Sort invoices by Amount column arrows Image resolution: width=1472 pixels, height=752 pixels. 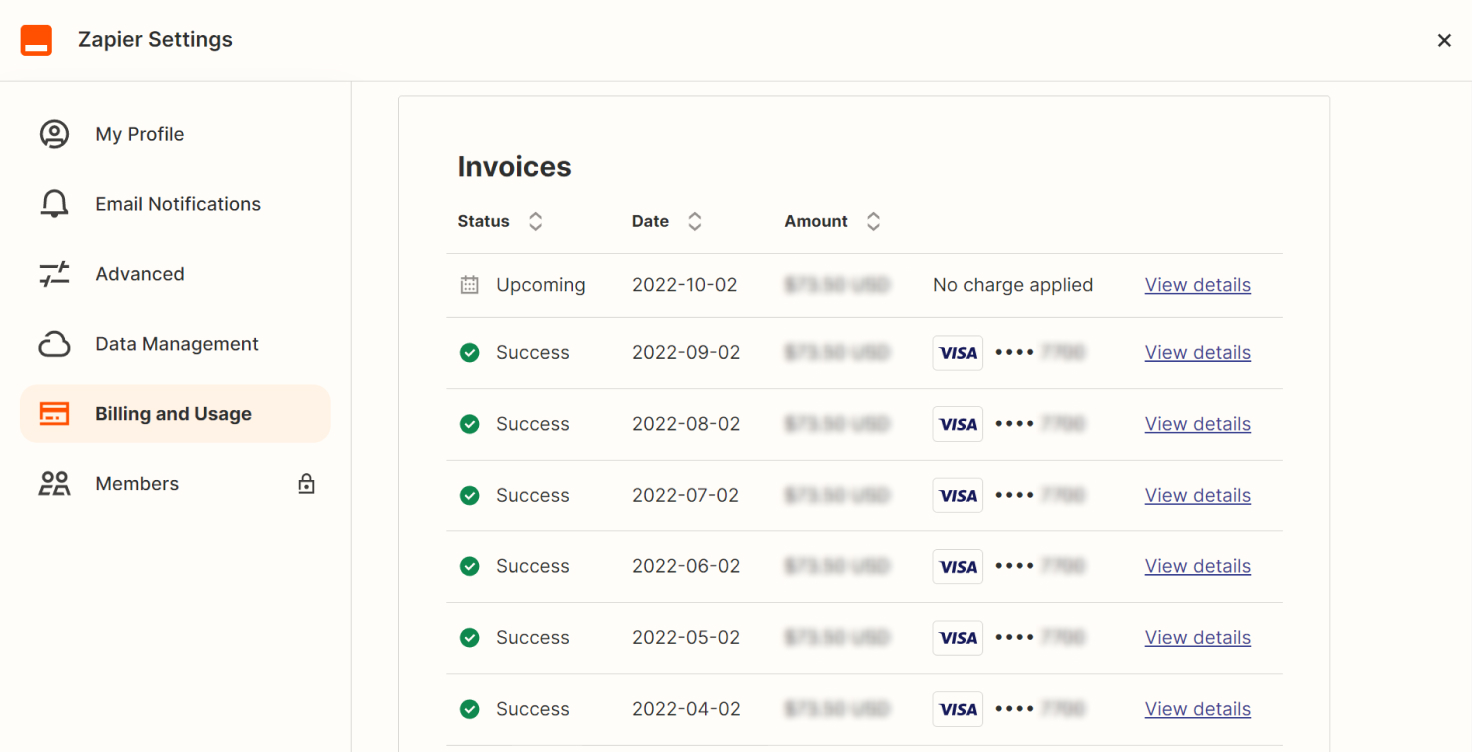click(x=873, y=221)
